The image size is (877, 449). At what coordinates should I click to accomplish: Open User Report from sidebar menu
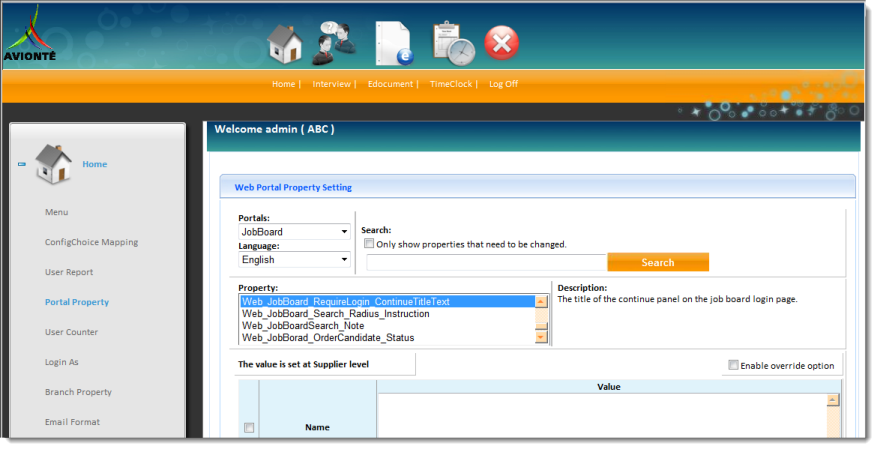tap(69, 272)
